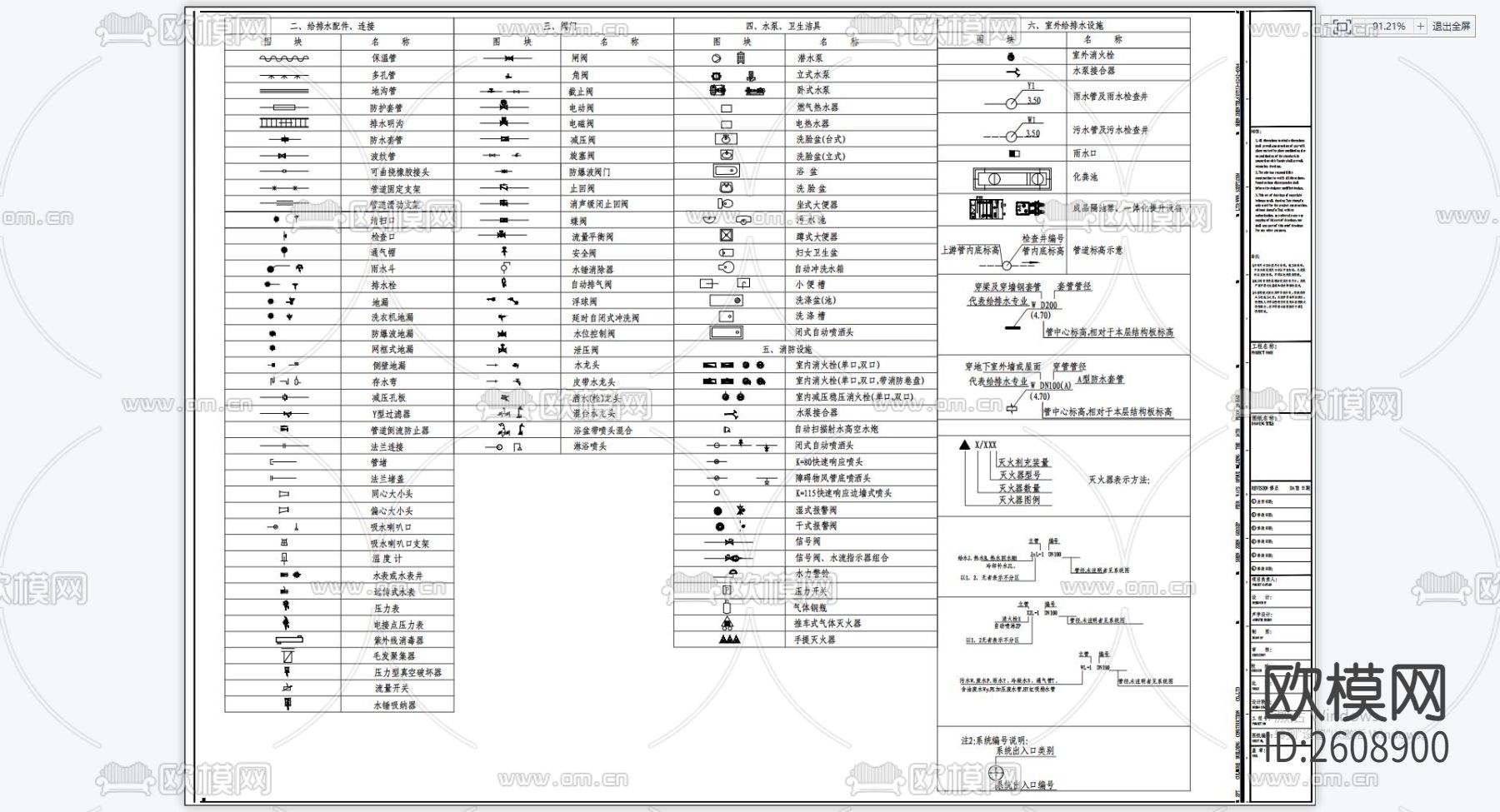Click the 电热水器 table cell
1500x812 pixels.
[861, 123]
